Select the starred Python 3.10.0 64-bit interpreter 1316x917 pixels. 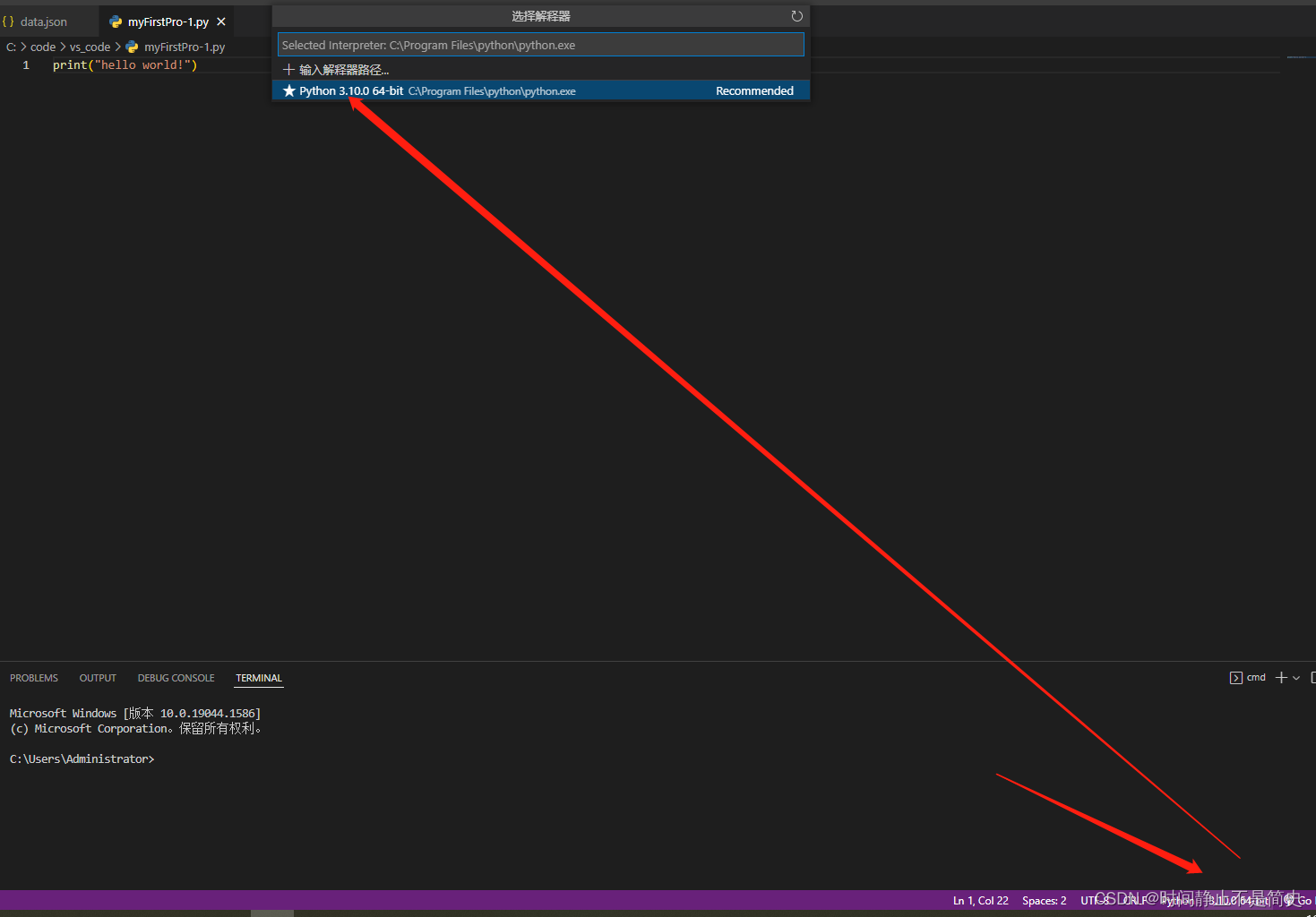(540, 90)
